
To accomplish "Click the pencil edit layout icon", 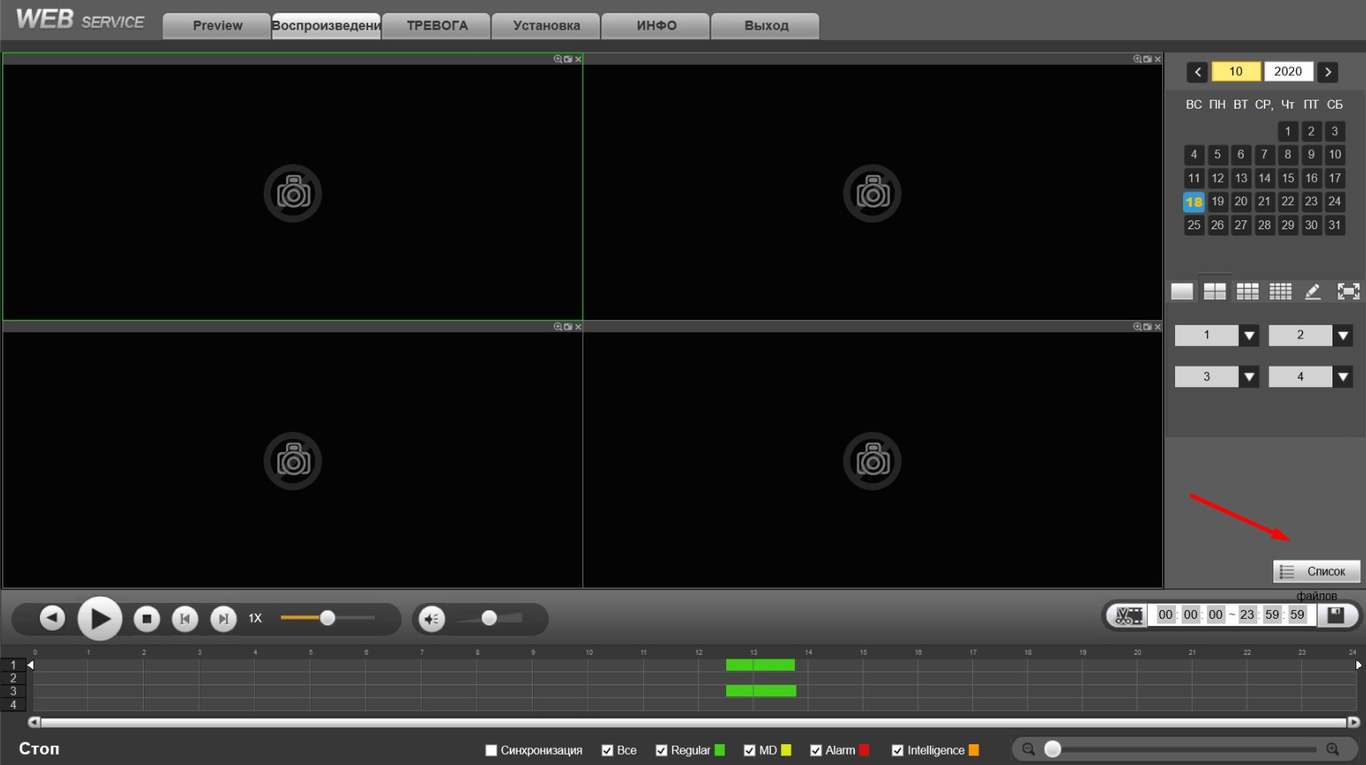I will 1313,291.
